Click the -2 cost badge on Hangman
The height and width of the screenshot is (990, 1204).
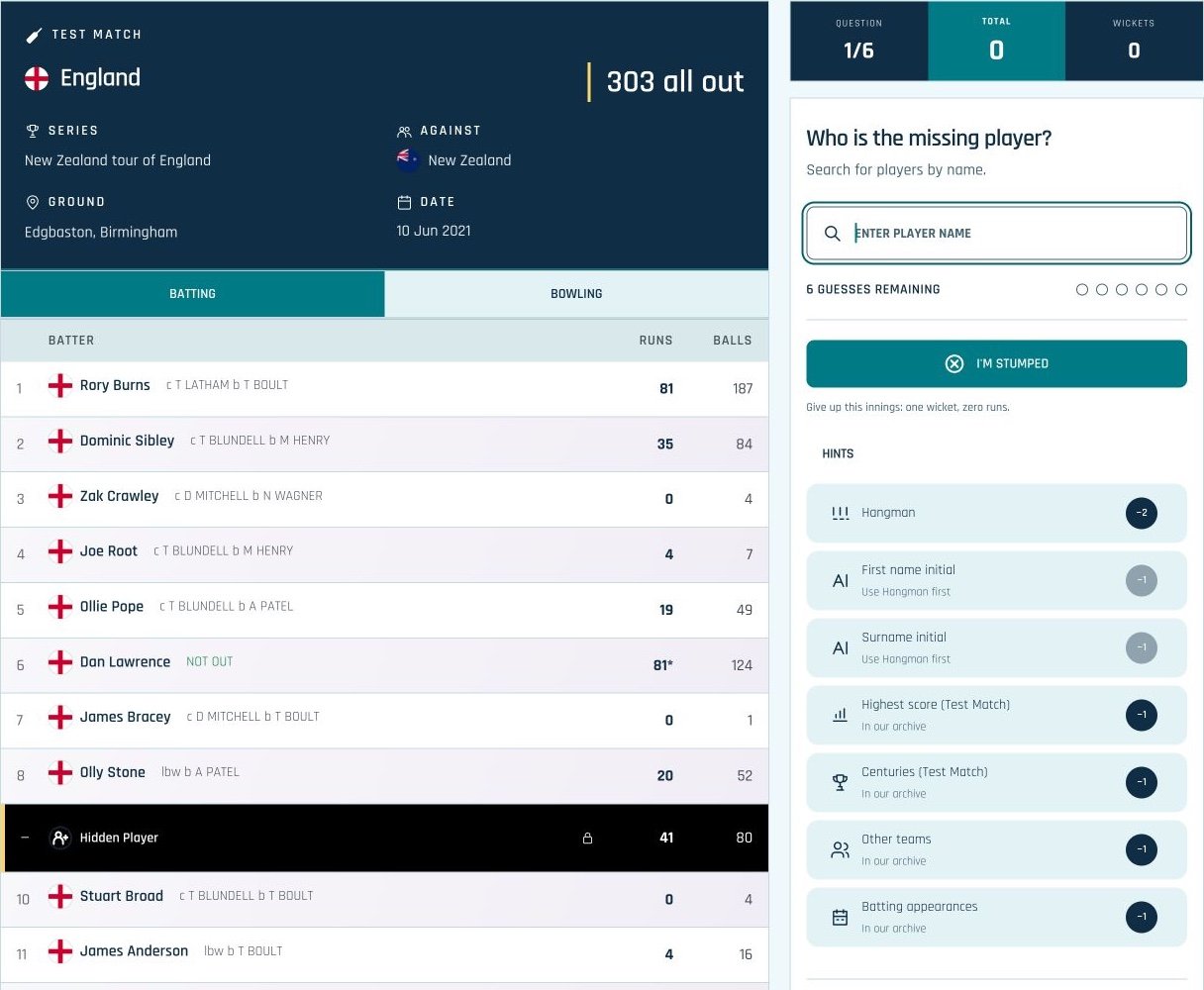point(1142,513)
